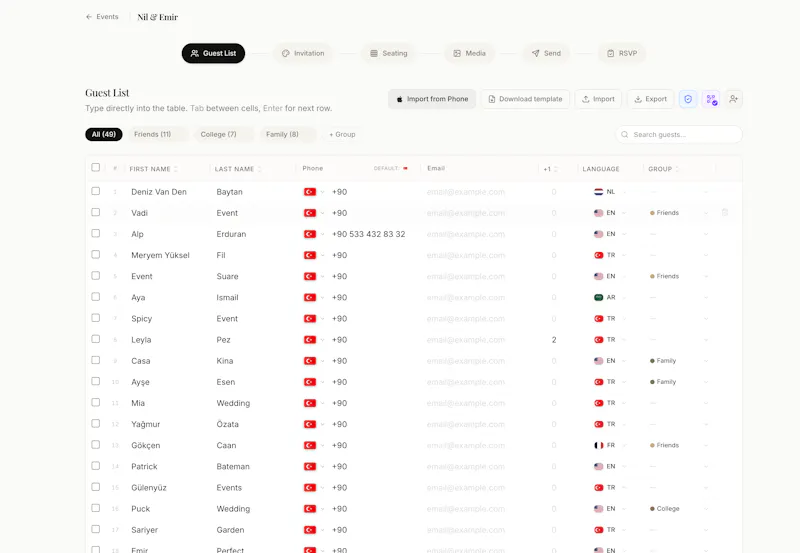Select Meryem Yüksel's checkbox
The width and height of the screenshot is (800, 553).
[95, 254]
